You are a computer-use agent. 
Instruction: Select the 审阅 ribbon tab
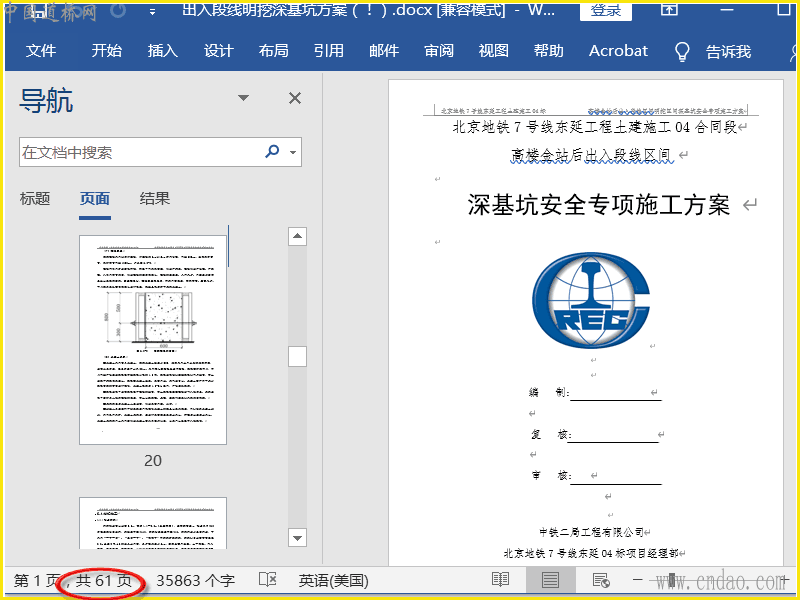coord(439,51)
